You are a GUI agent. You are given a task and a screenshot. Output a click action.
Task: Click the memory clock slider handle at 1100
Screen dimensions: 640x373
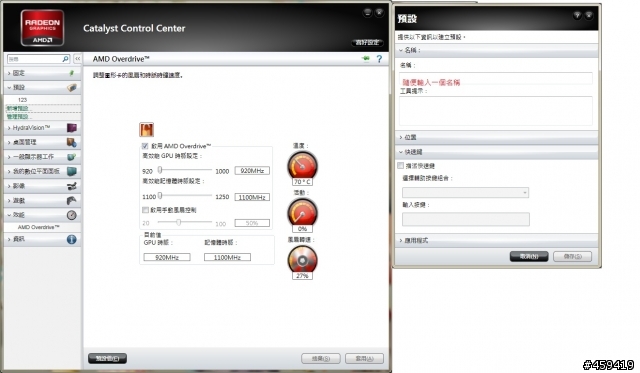[x=160, y=196]
